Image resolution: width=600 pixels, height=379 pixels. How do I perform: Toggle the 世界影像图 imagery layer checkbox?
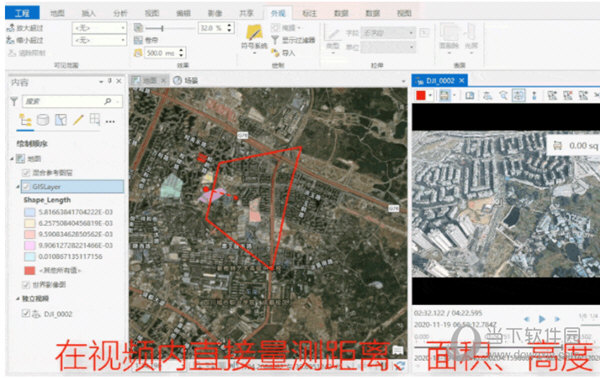(26, 284)
